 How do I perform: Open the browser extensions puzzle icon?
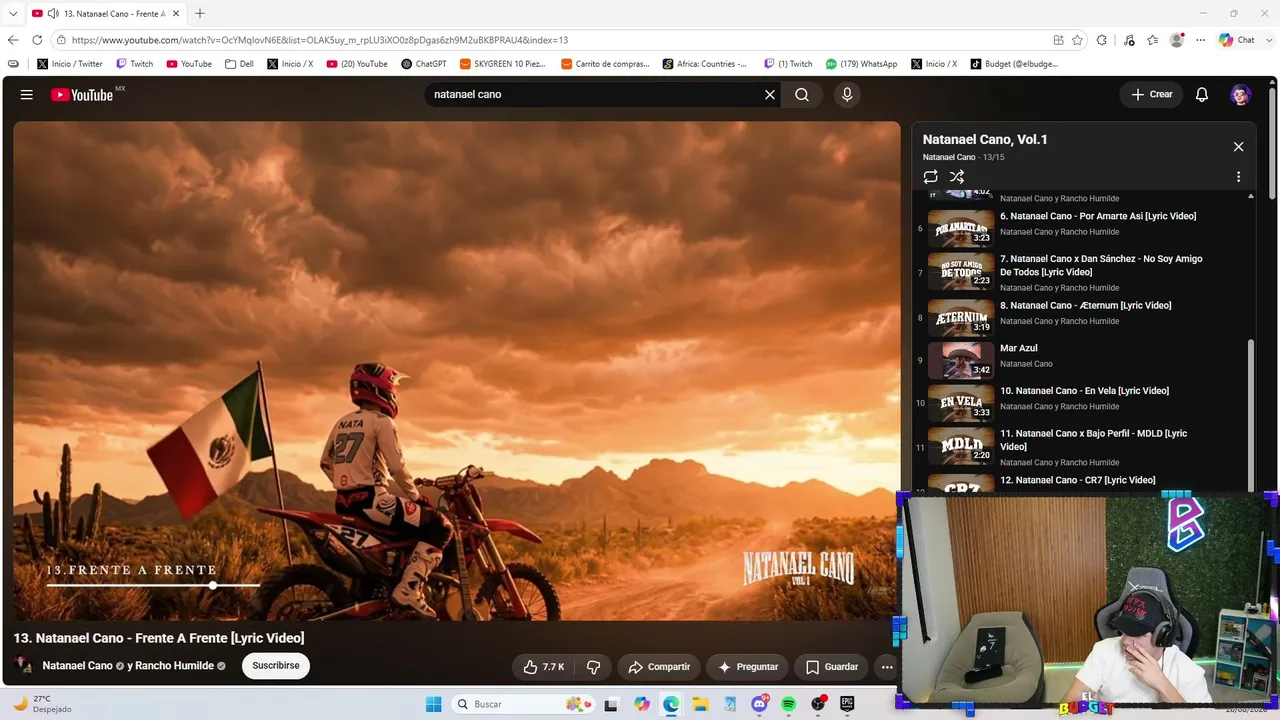point(1102,40)
